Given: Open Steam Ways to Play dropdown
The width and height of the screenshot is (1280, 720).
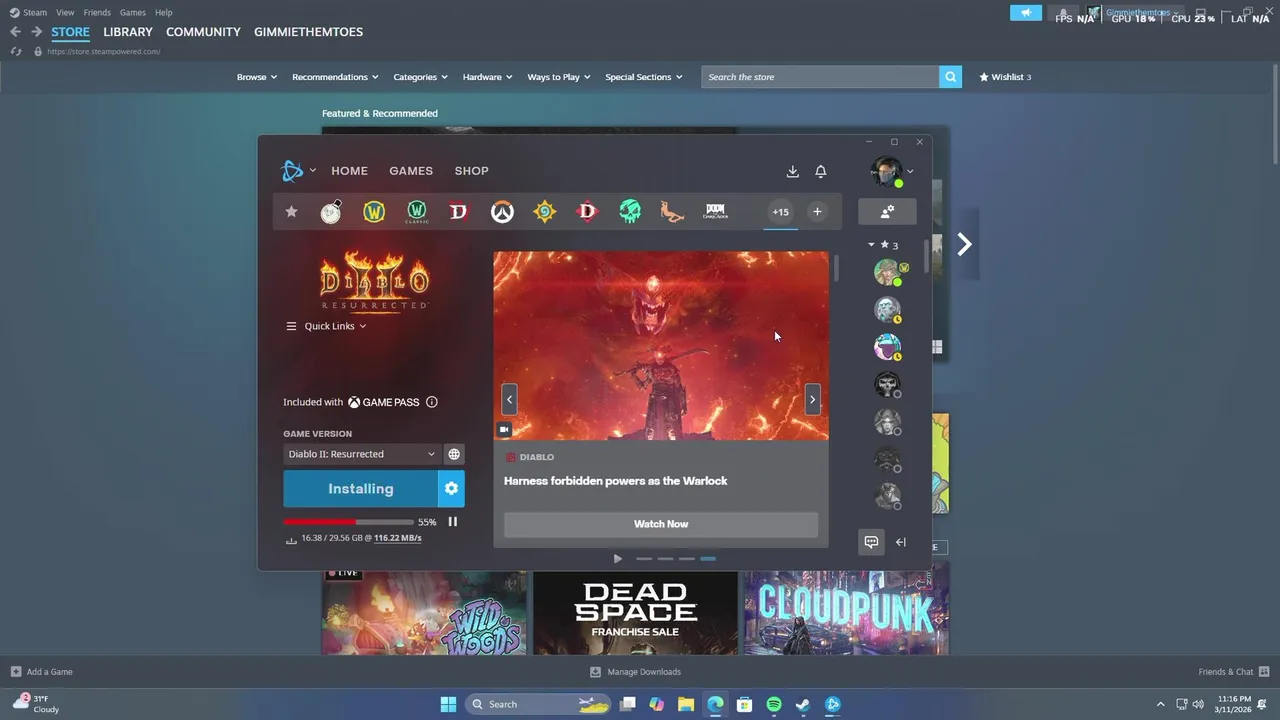Looking at the screenshot, I should click(559, 77).
